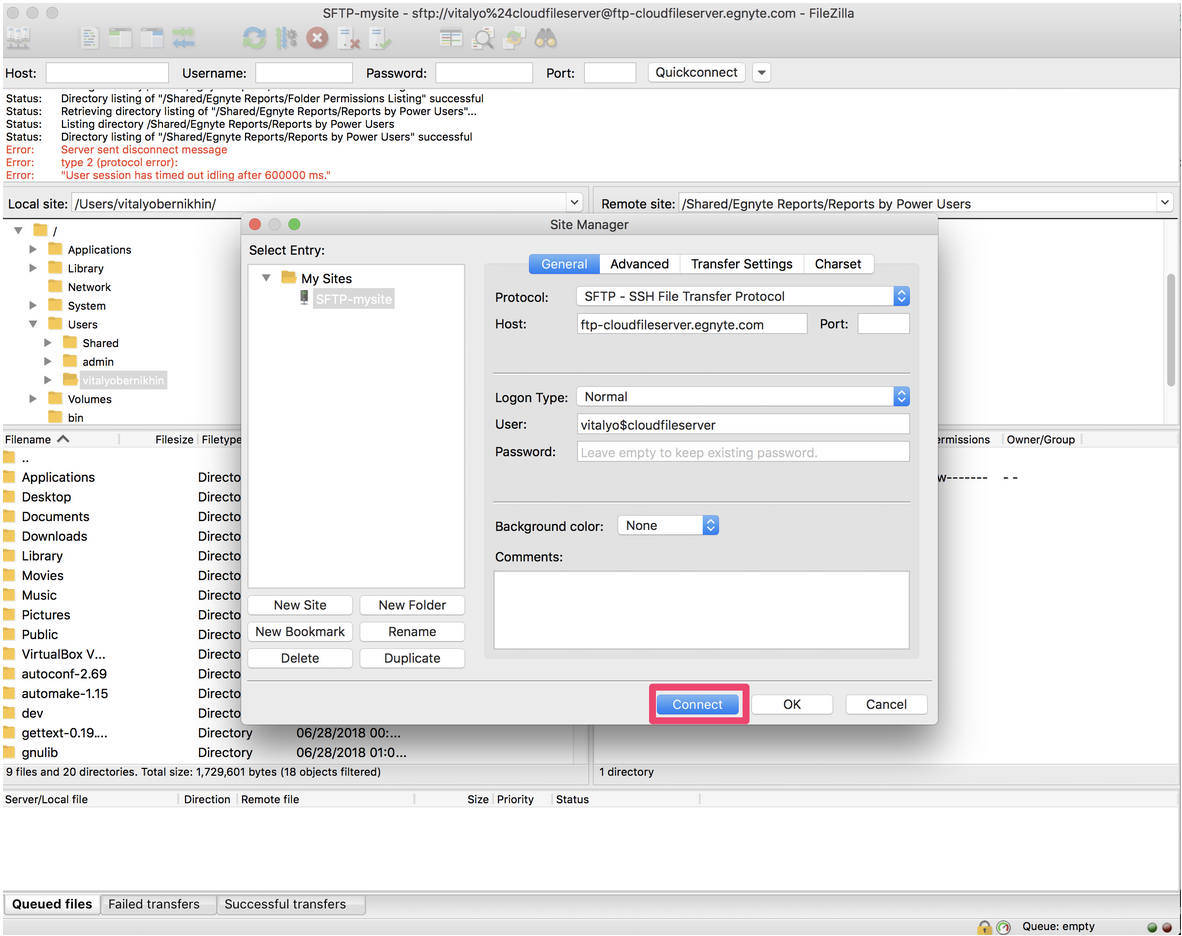Open the speed limits icon in status bar
This screenshot has width=1182, height=936.
click(1003, 926)
